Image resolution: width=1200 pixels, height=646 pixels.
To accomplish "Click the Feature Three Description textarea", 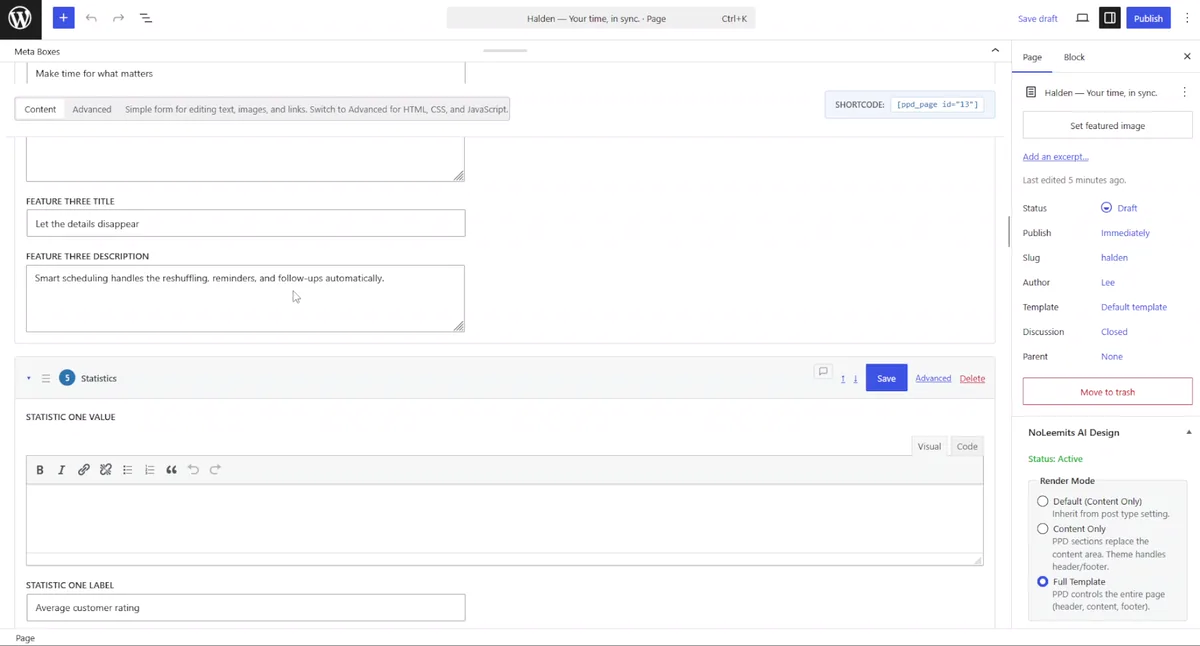I will [x=245, y=298].
